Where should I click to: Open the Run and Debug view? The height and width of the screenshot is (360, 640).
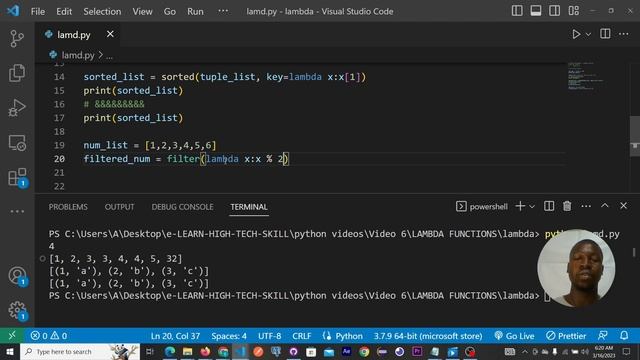point(17,108)
